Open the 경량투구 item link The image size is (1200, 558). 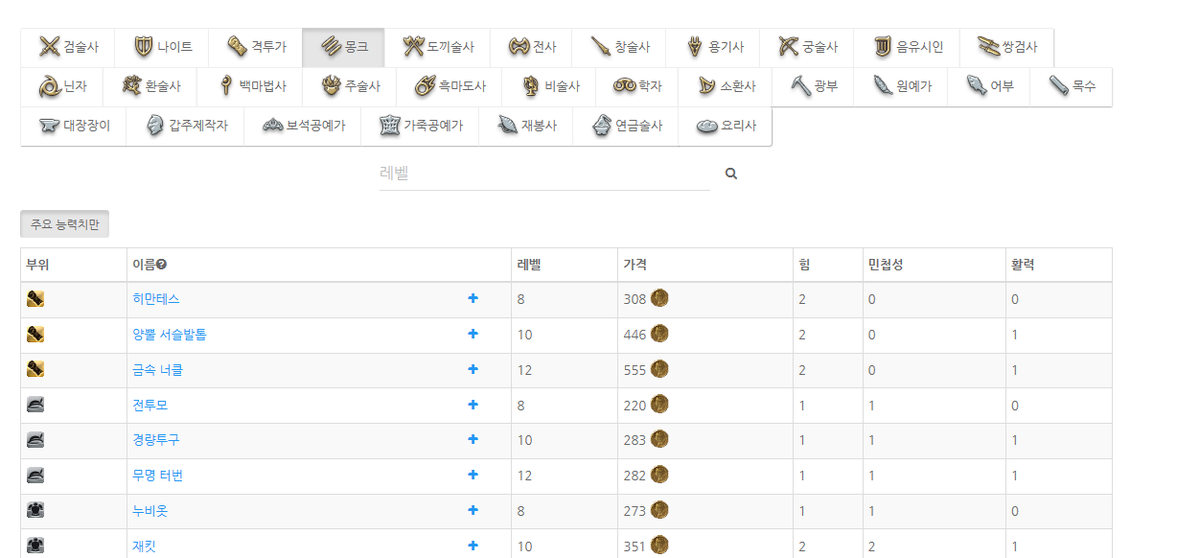156,440
